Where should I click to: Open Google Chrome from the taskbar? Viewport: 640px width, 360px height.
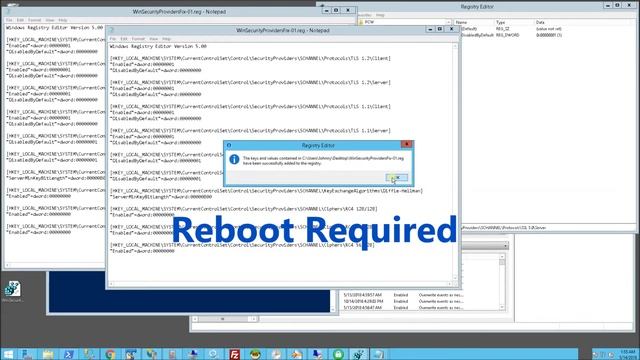pos(110,354)
